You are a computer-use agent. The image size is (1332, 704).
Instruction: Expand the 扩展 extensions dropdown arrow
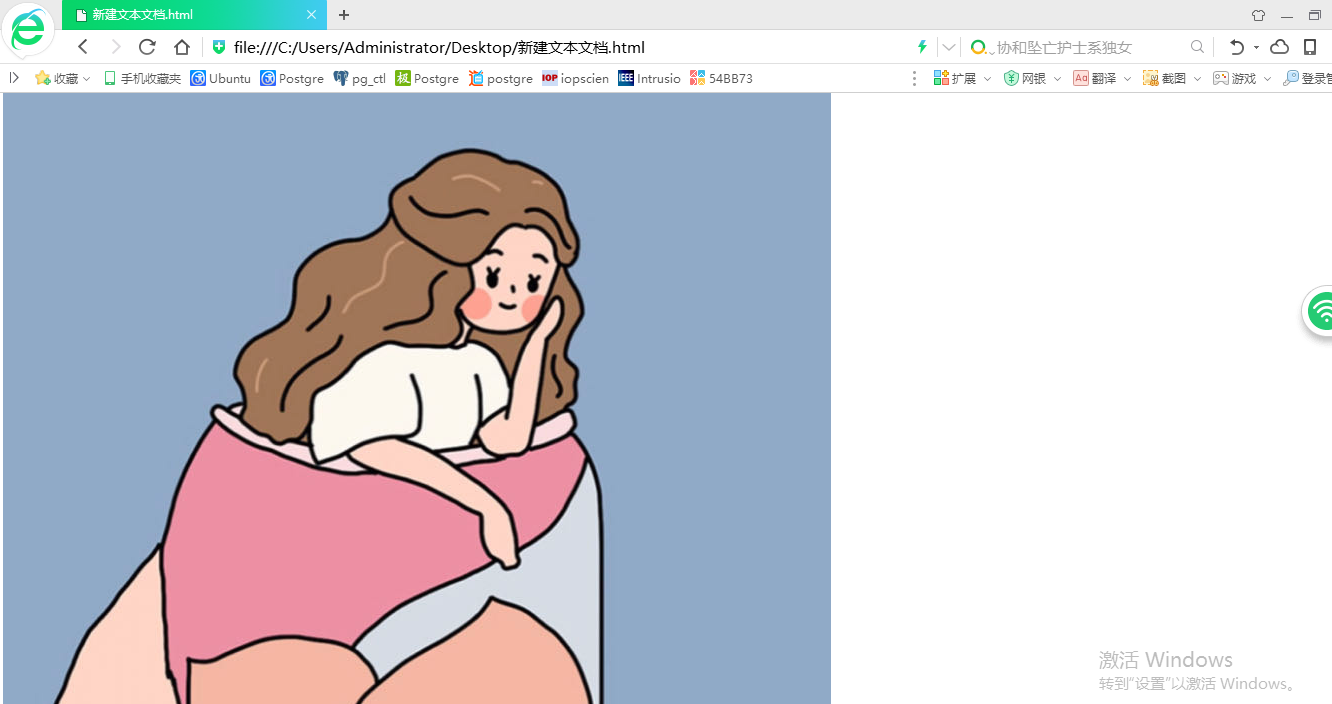(x=986, y=78)
